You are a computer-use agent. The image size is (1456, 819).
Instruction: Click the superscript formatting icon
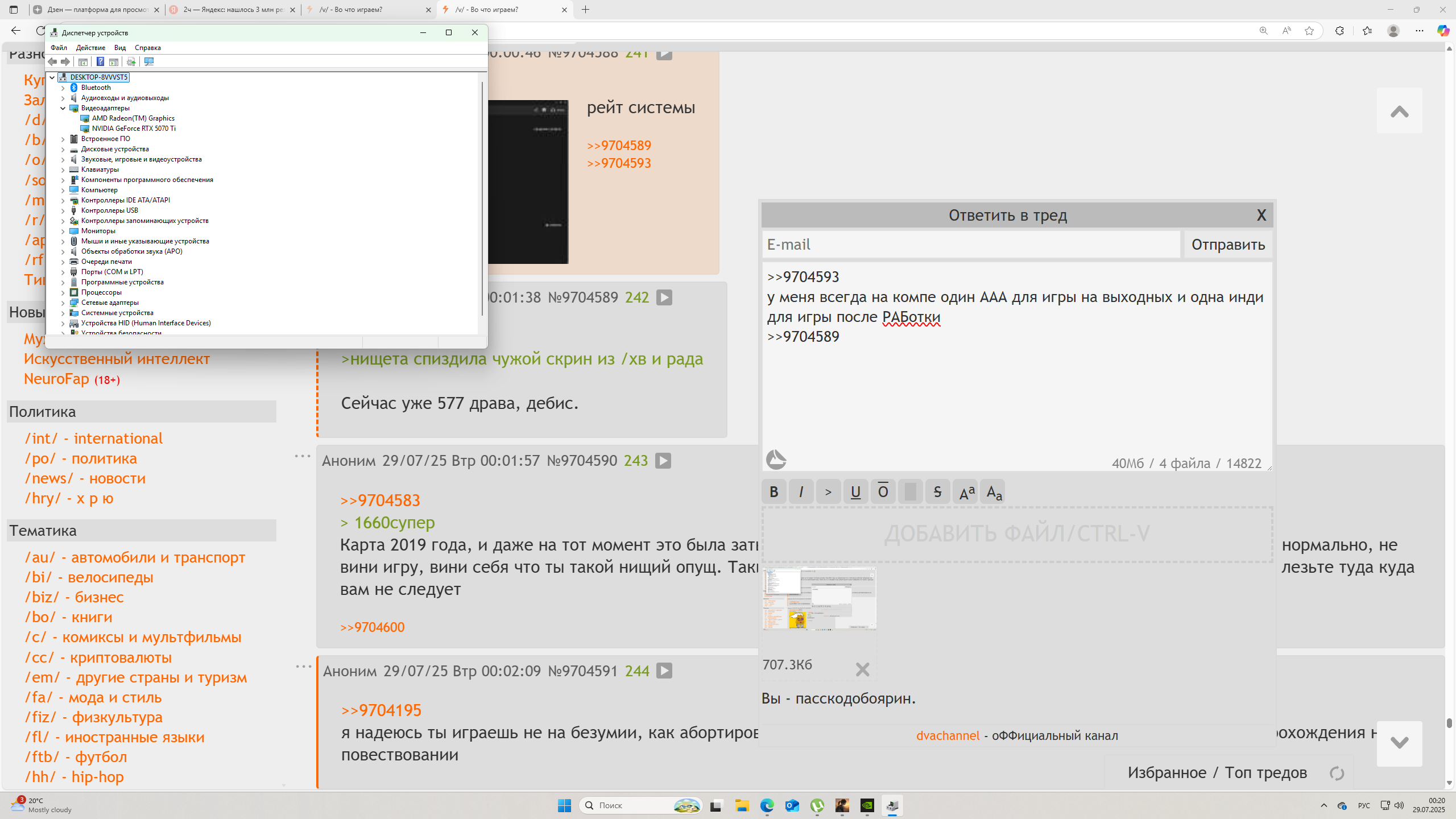966,492
